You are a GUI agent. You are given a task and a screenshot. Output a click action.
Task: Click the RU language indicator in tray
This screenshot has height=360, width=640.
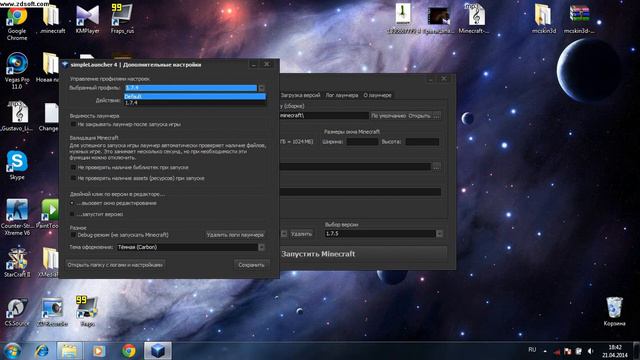tap(532, 350)
